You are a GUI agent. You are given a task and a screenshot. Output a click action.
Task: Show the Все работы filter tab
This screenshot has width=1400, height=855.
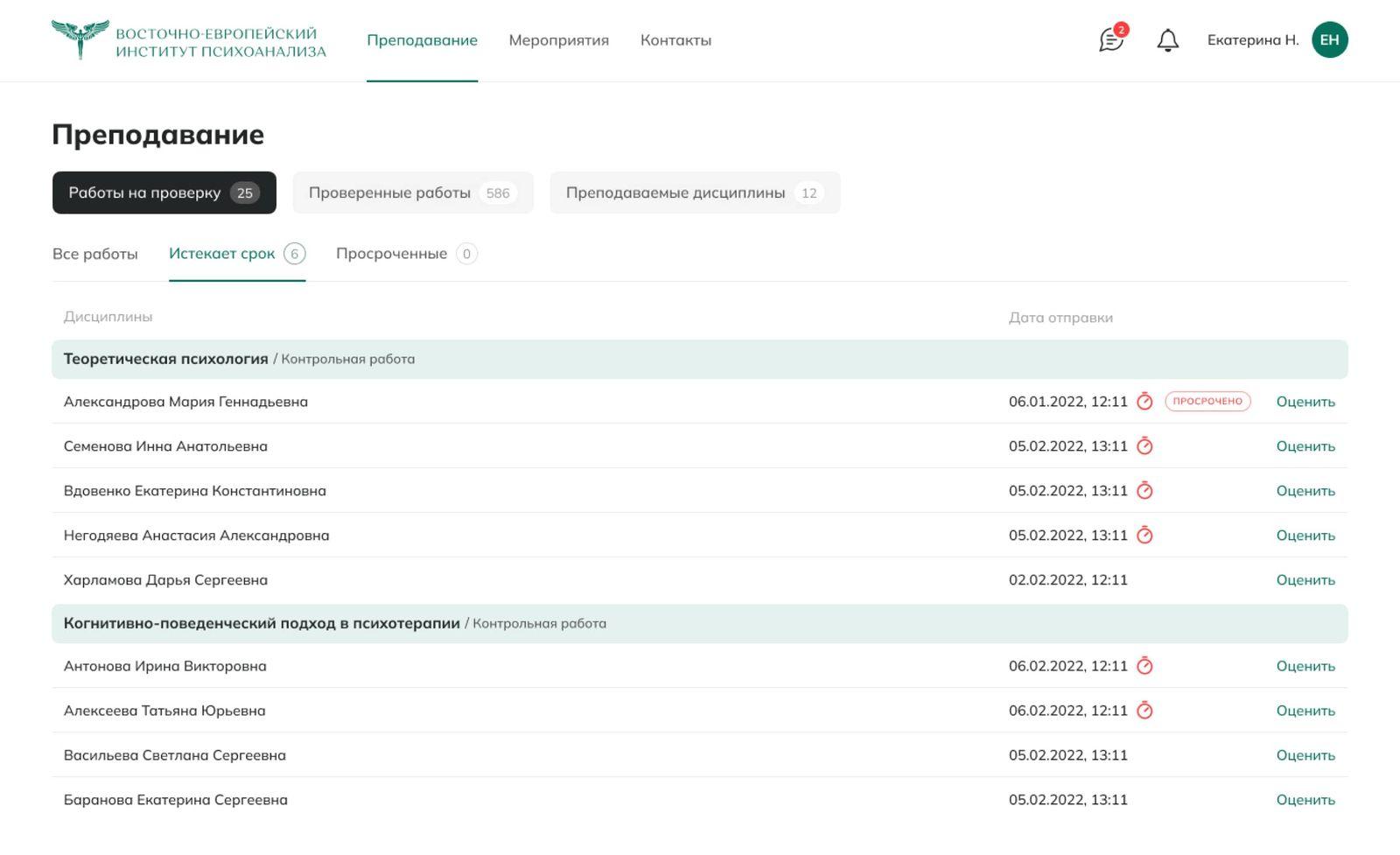click(95, 254)
